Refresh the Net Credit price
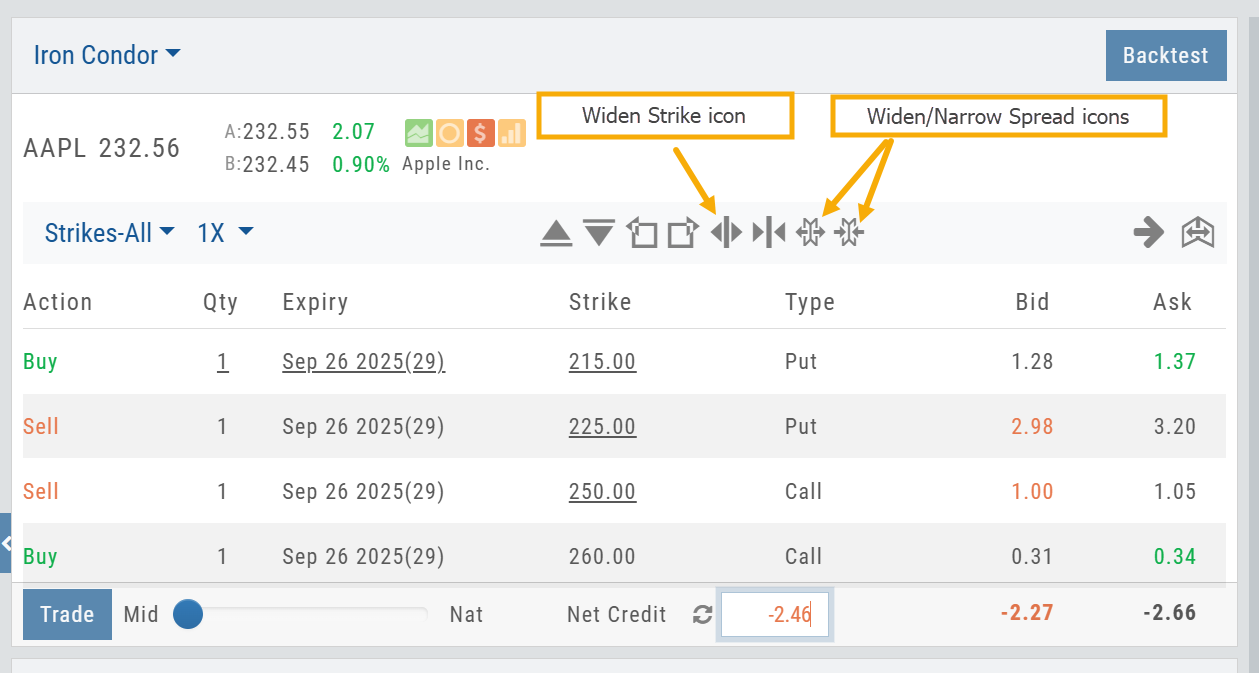The image size is (1259, 673). click(x=702, y=615)
